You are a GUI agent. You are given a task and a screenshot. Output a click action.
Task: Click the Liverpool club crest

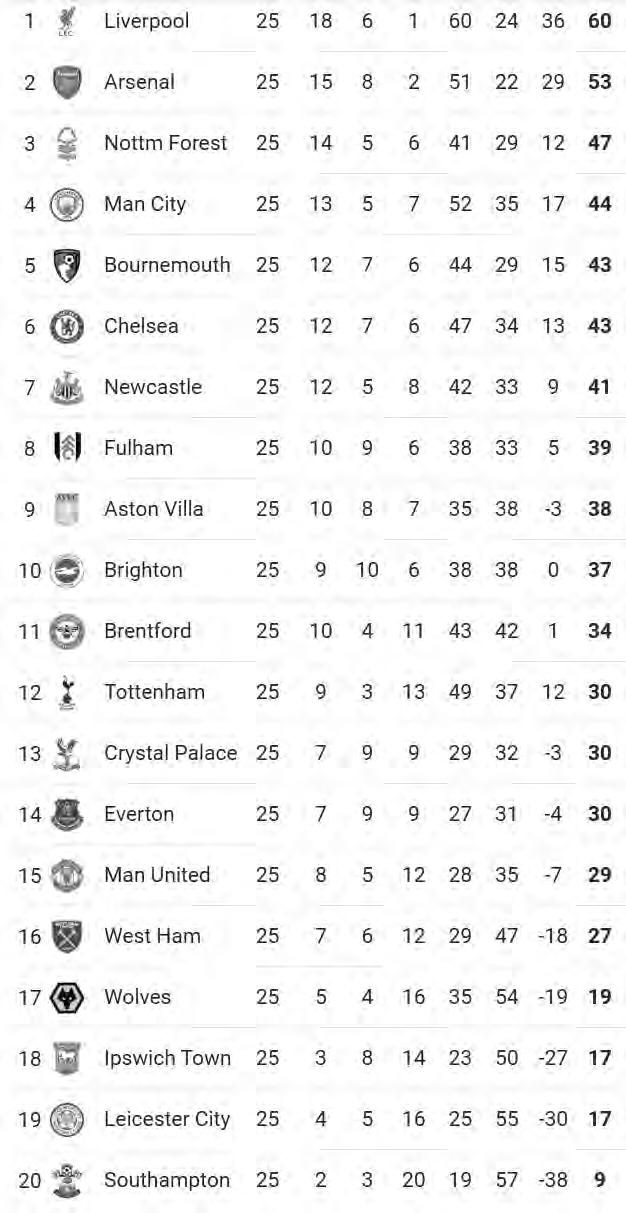(67, 21)
